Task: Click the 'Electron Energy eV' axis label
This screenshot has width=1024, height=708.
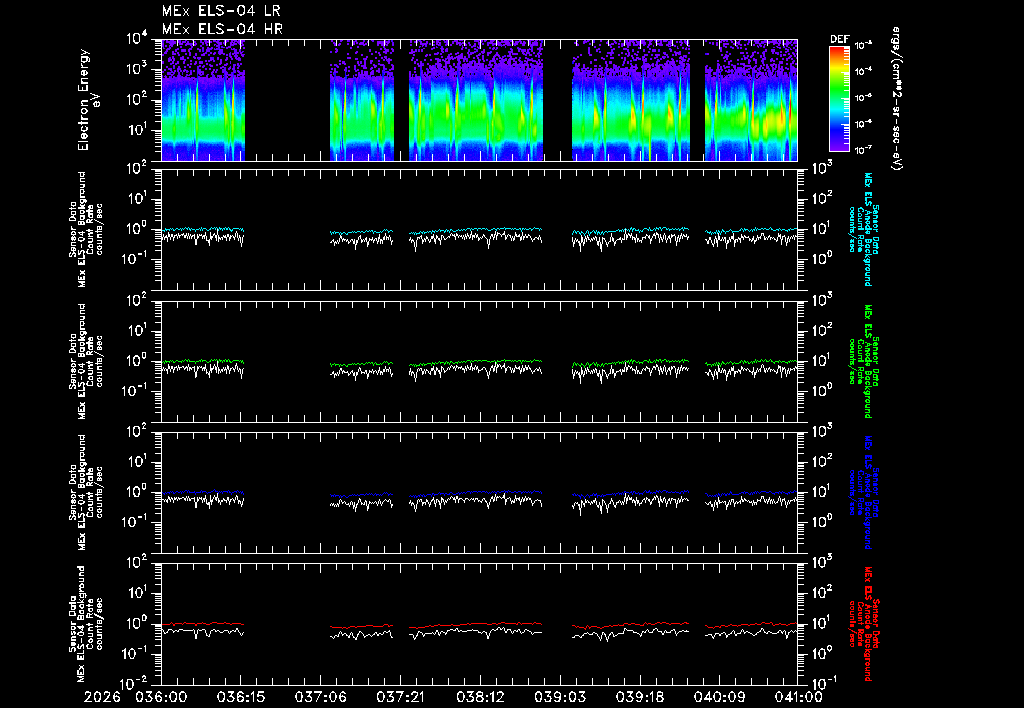Action: 88,100
